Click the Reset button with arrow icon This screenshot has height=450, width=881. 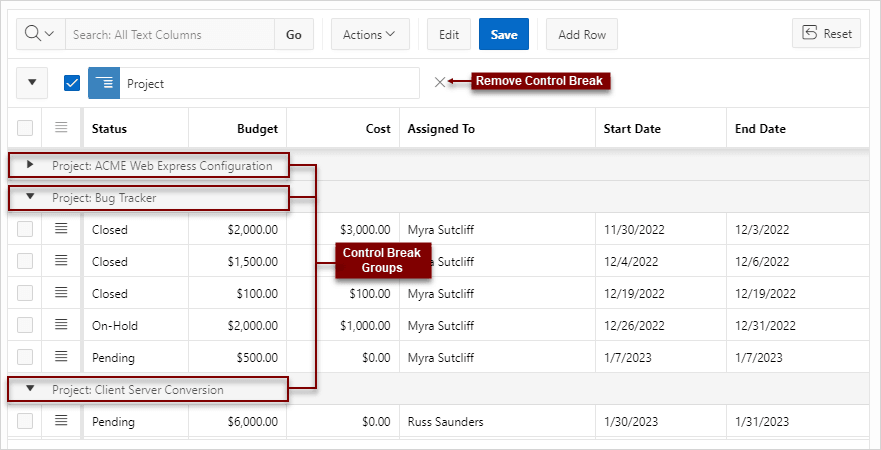(x=826, y=33)
